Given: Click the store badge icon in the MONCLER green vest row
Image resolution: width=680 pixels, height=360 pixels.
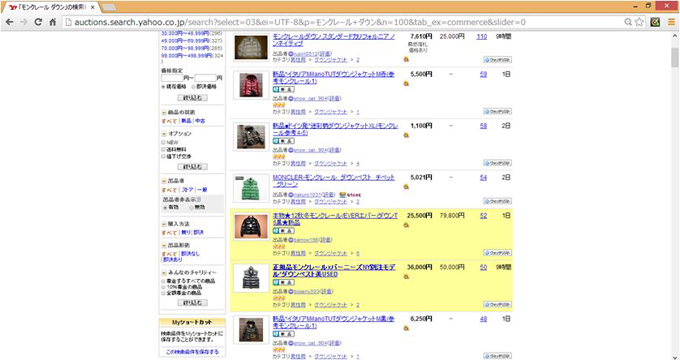Looking at the screenshot, I should [x=350, y=195].
